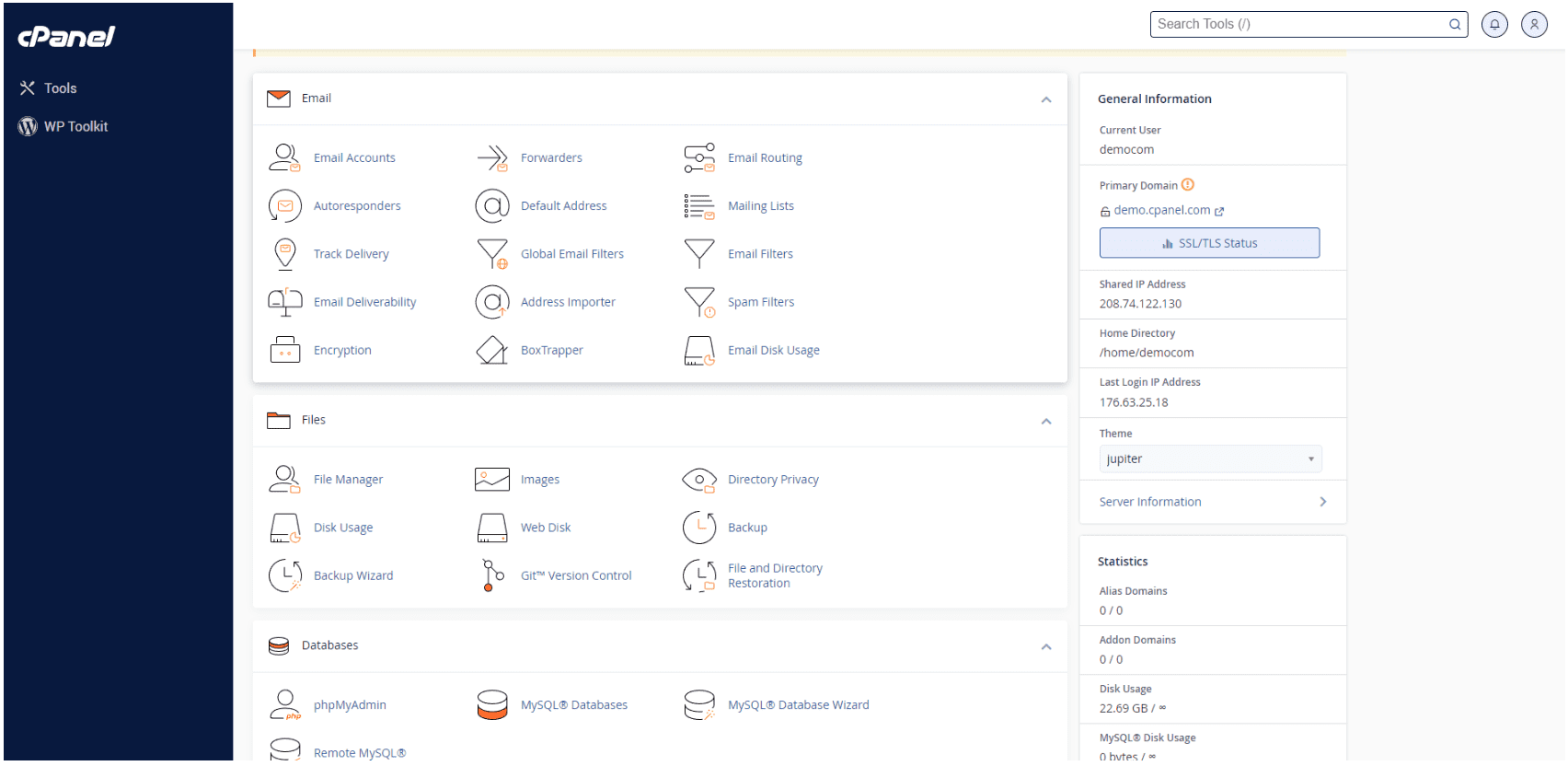This screenshot has height=766, width=1568.
Task: Click the Primary Domain warning info icon
Action: (1188, 184)
